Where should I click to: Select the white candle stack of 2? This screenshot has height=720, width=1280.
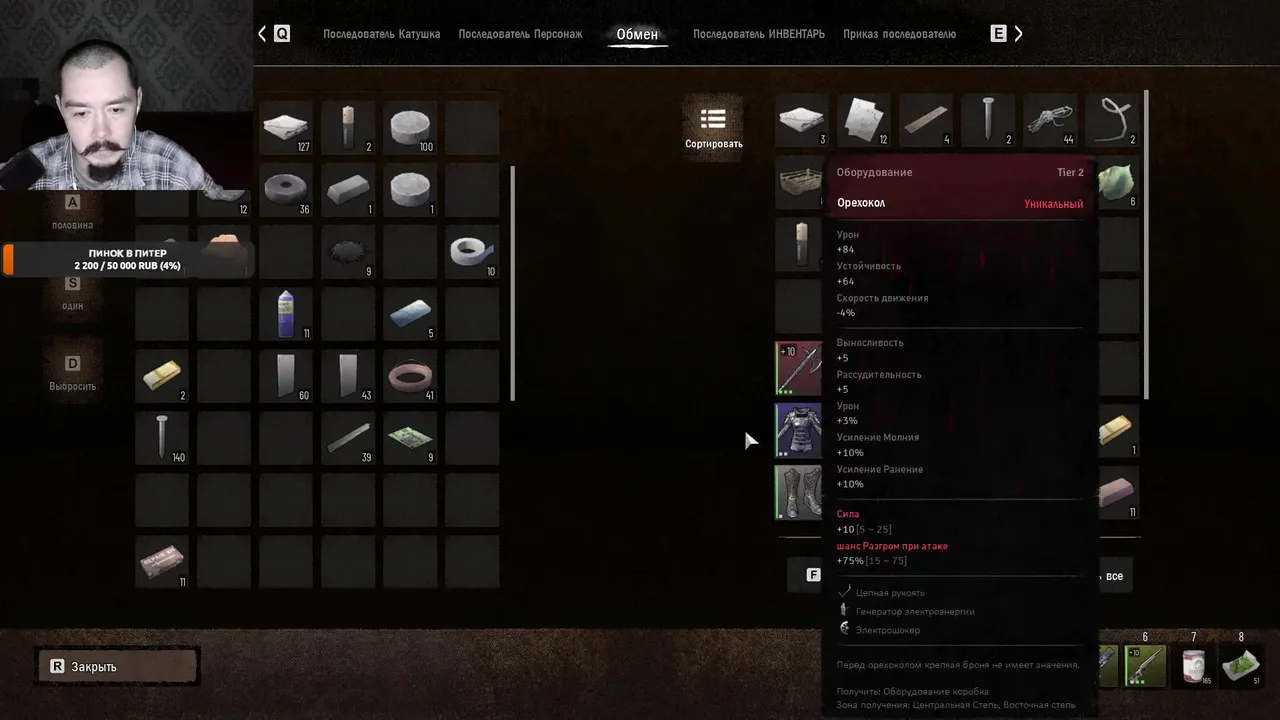coord(348,127)
